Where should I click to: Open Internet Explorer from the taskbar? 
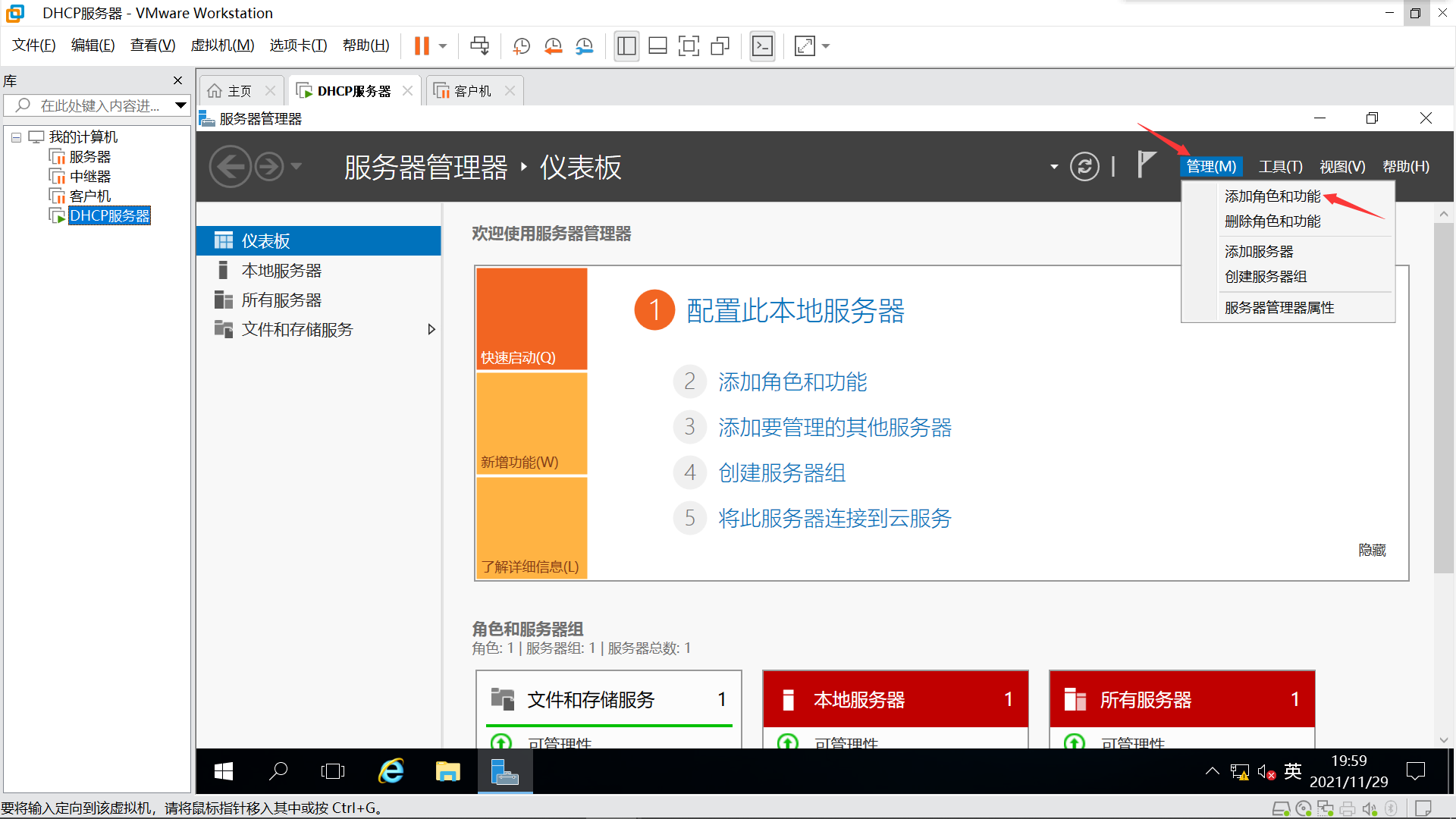391,772
